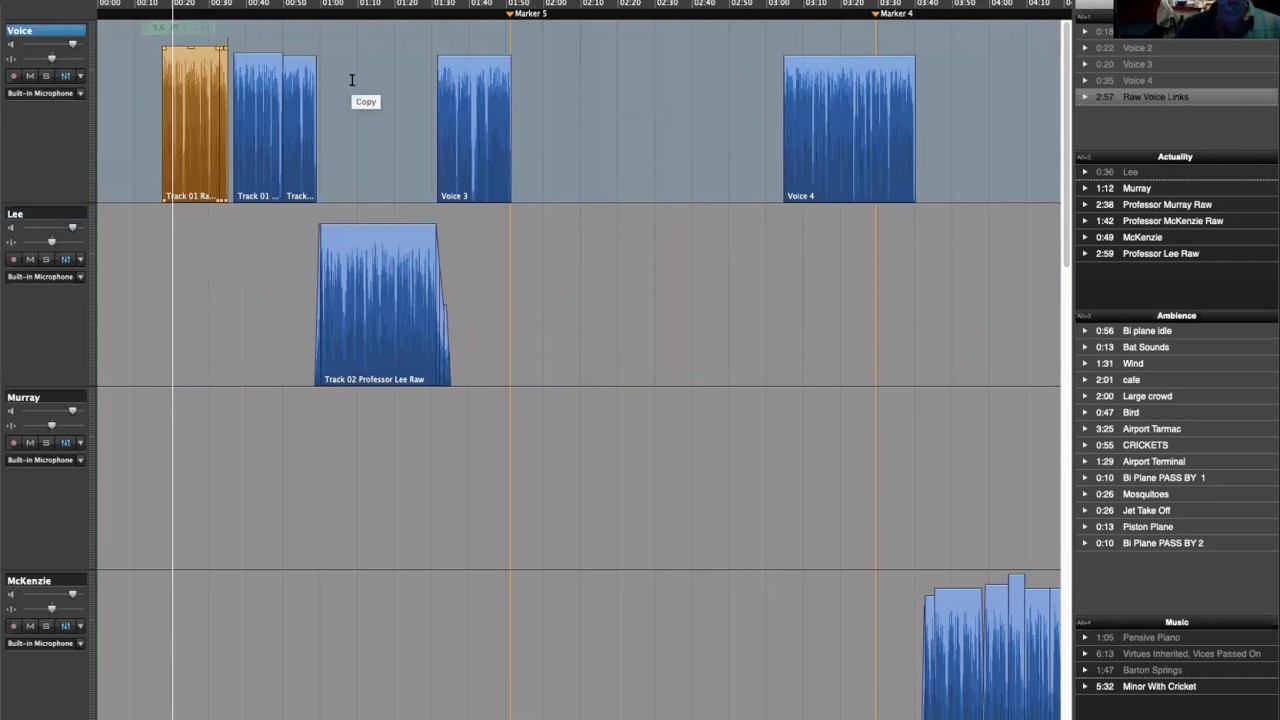Play the Professor McKenzie Raw item

click(1085, 221)
